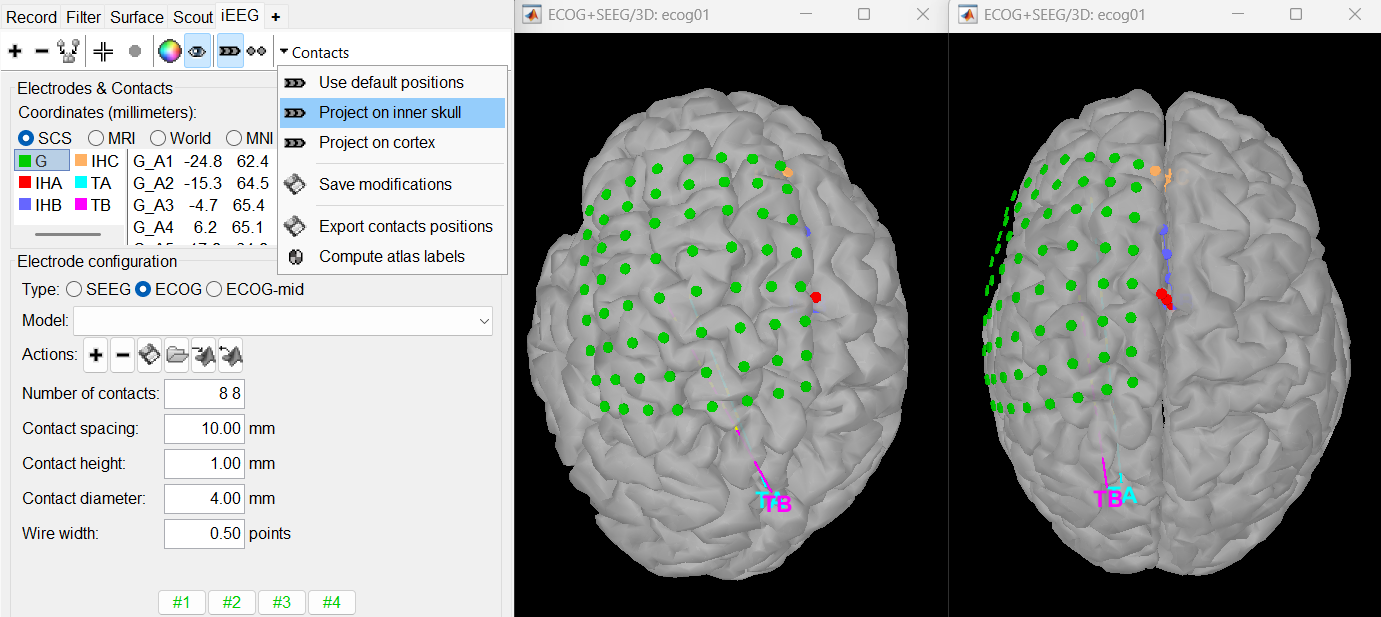
Task: Collapse the Contacts dropdown menu
Action: tap(314, 52)
